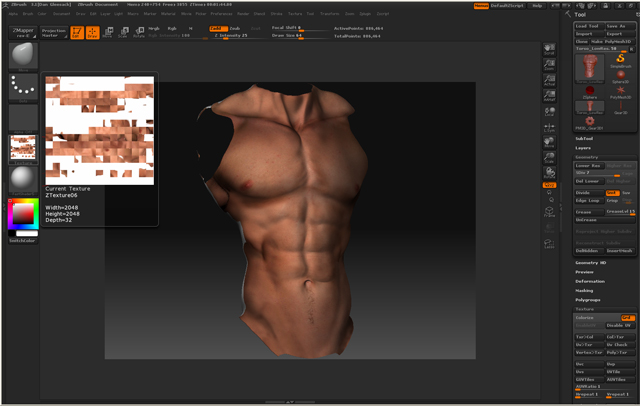
Task: Click the Load Tool button
Action: 588,25
